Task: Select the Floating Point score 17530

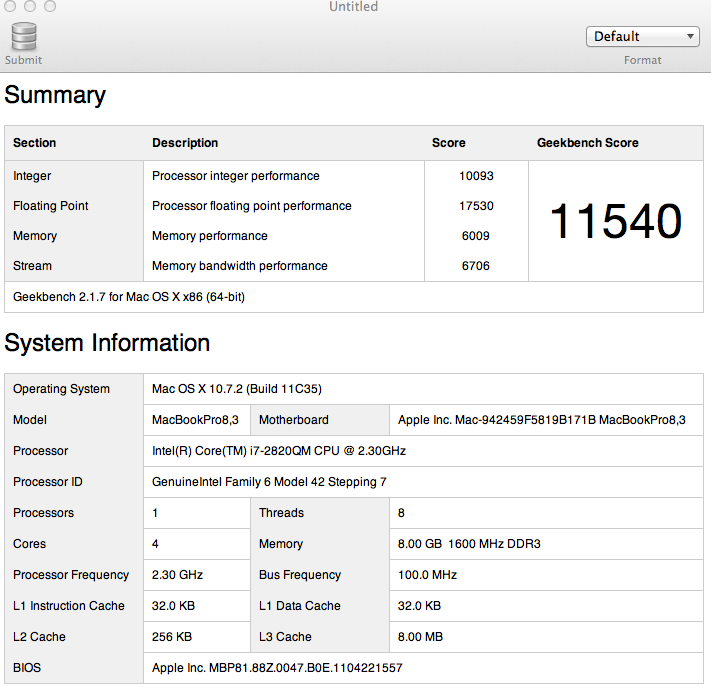Action: coord(476,206)
